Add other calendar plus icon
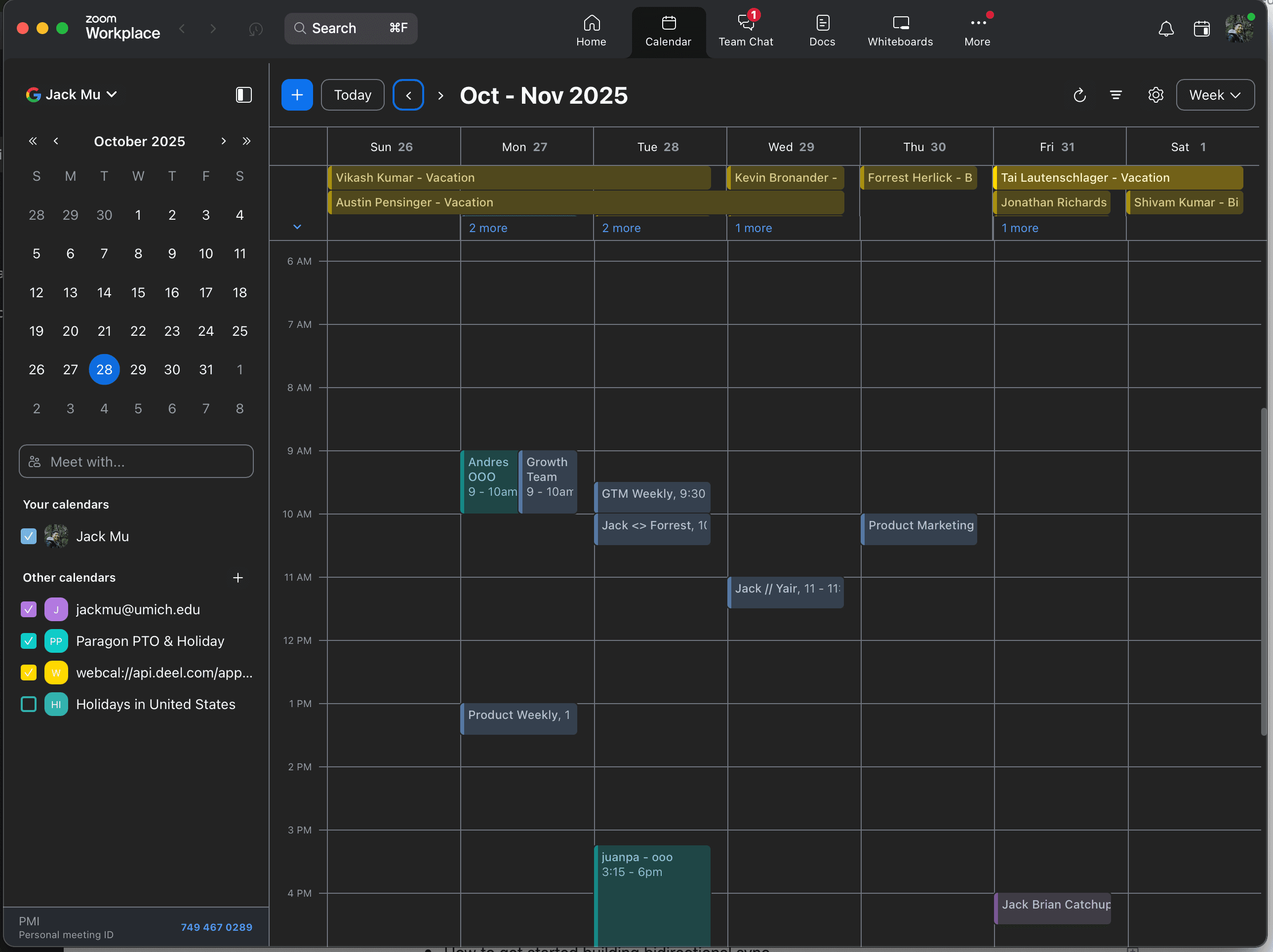1273x952 pixels. [x=238, y=577]
